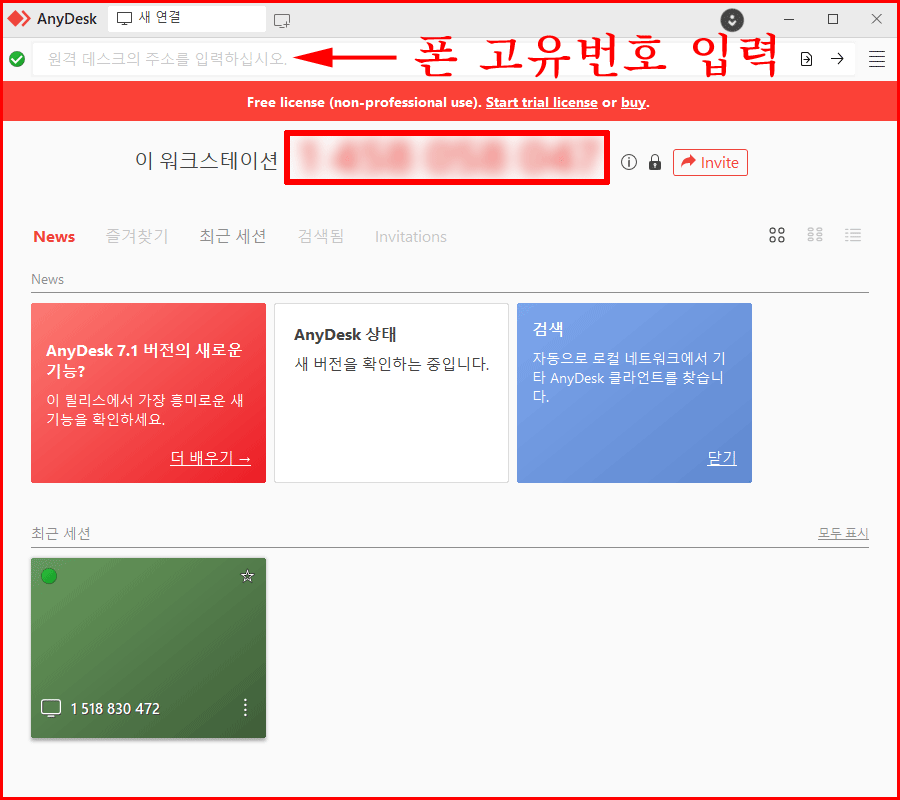Image resolution: width=900 pixels, height=800 pixels.
Task: Open the News tab
Action: coord(54,236)
